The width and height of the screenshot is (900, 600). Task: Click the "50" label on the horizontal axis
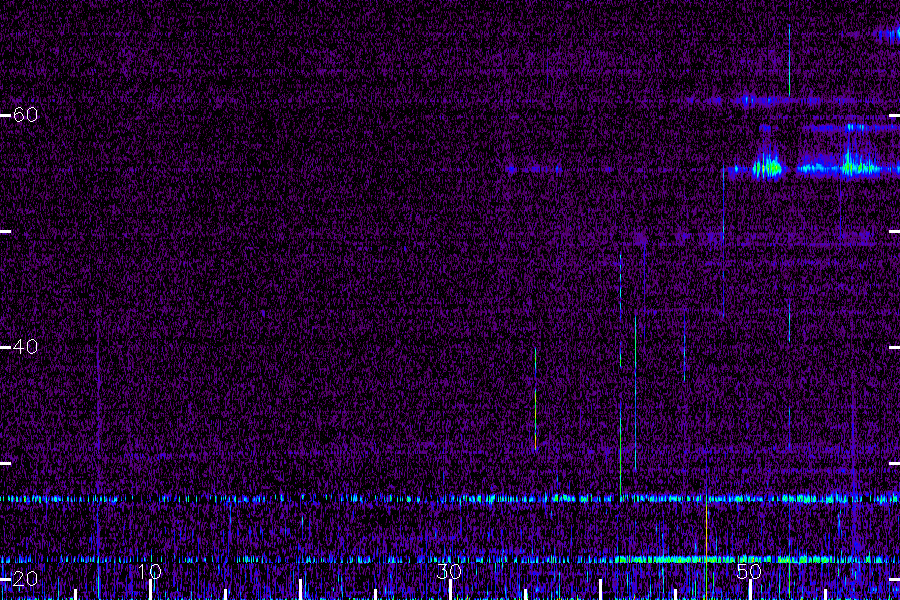(x=749, y=572)
